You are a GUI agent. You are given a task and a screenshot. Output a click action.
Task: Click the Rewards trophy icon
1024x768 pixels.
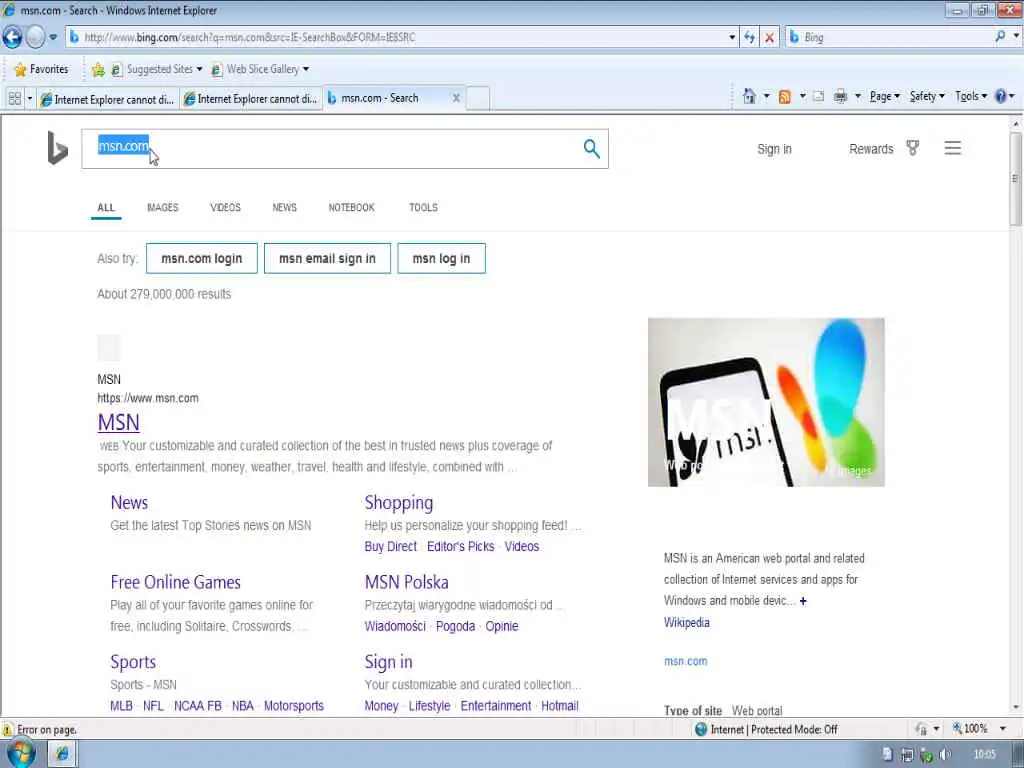coord(913,148)
